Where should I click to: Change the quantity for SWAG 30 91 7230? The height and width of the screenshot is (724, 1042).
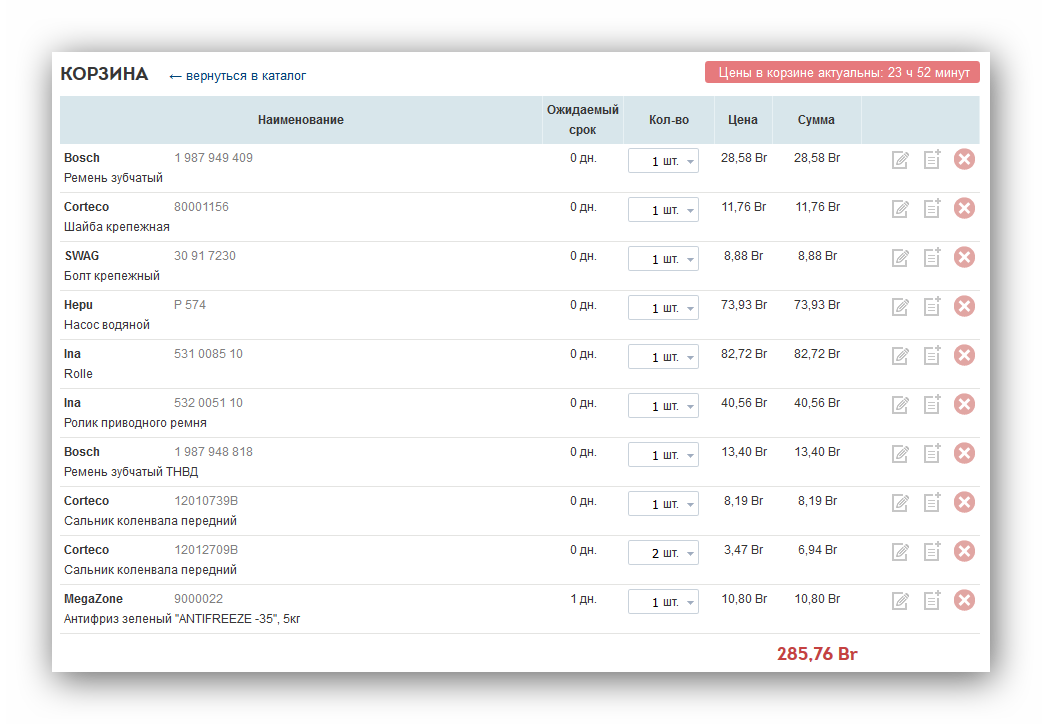pyautogui.click(x=663, y=259)
